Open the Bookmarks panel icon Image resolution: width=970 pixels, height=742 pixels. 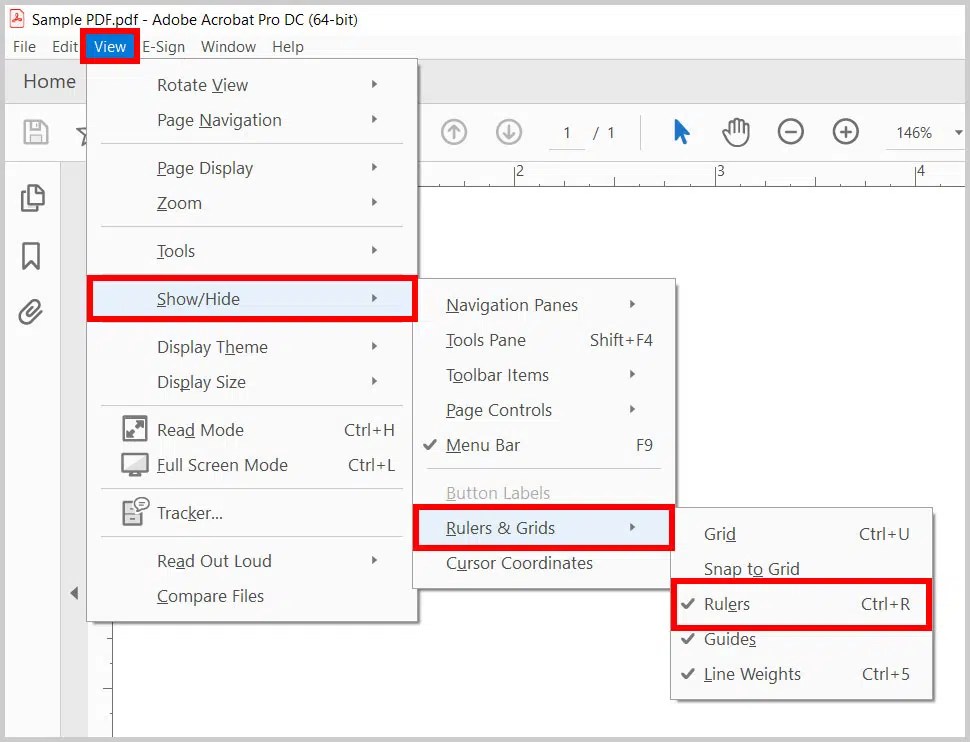pos(31,256)
